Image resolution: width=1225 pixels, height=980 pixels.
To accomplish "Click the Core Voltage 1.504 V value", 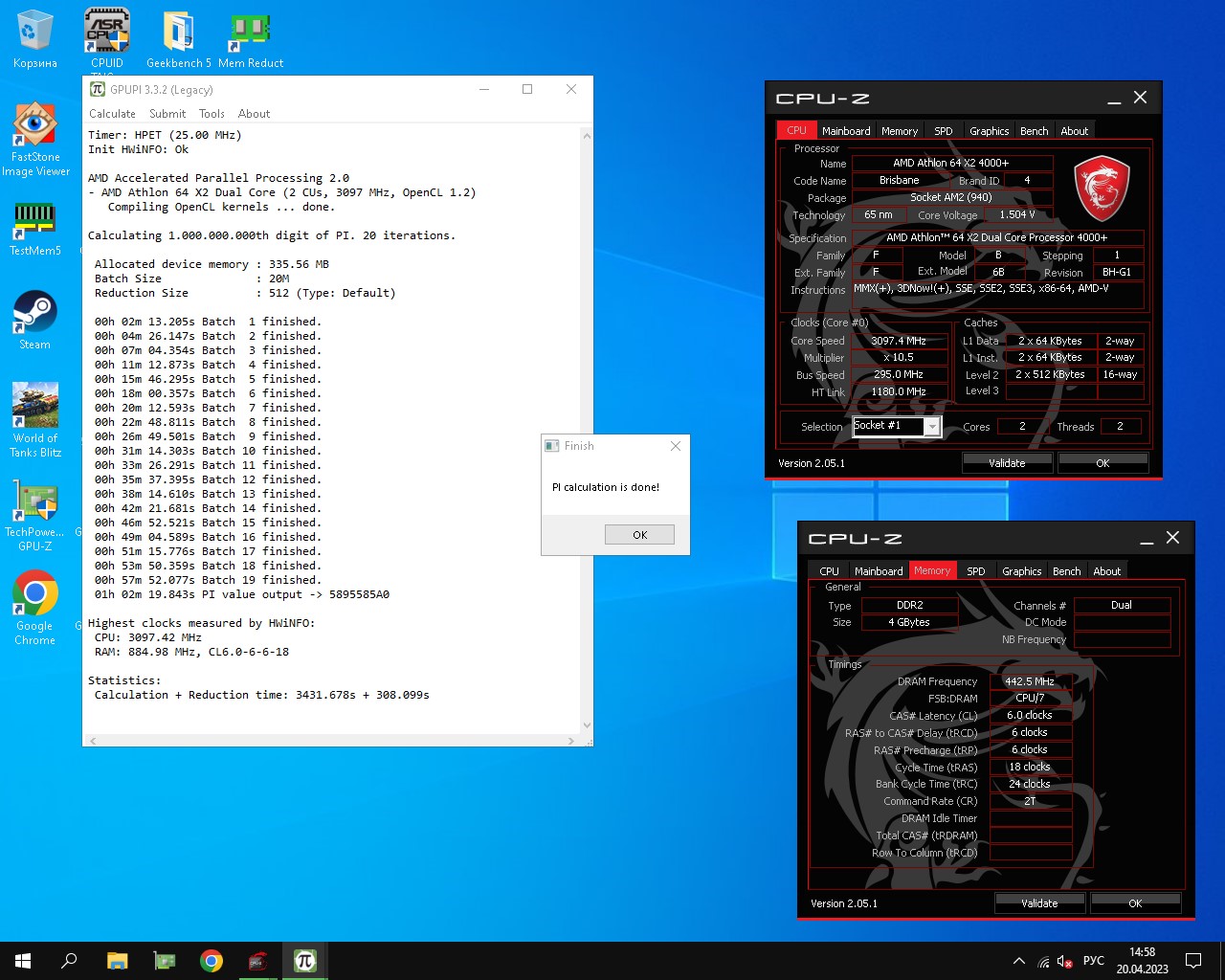I will click(1016, 215).
